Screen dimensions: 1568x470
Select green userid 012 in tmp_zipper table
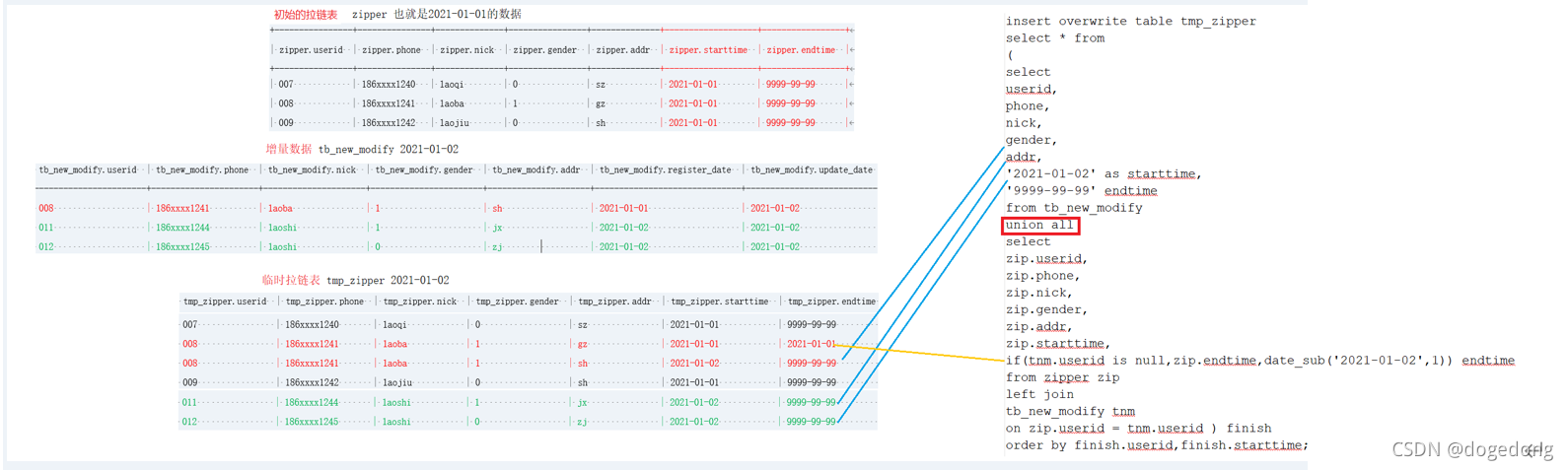click(x=190, y=422)
